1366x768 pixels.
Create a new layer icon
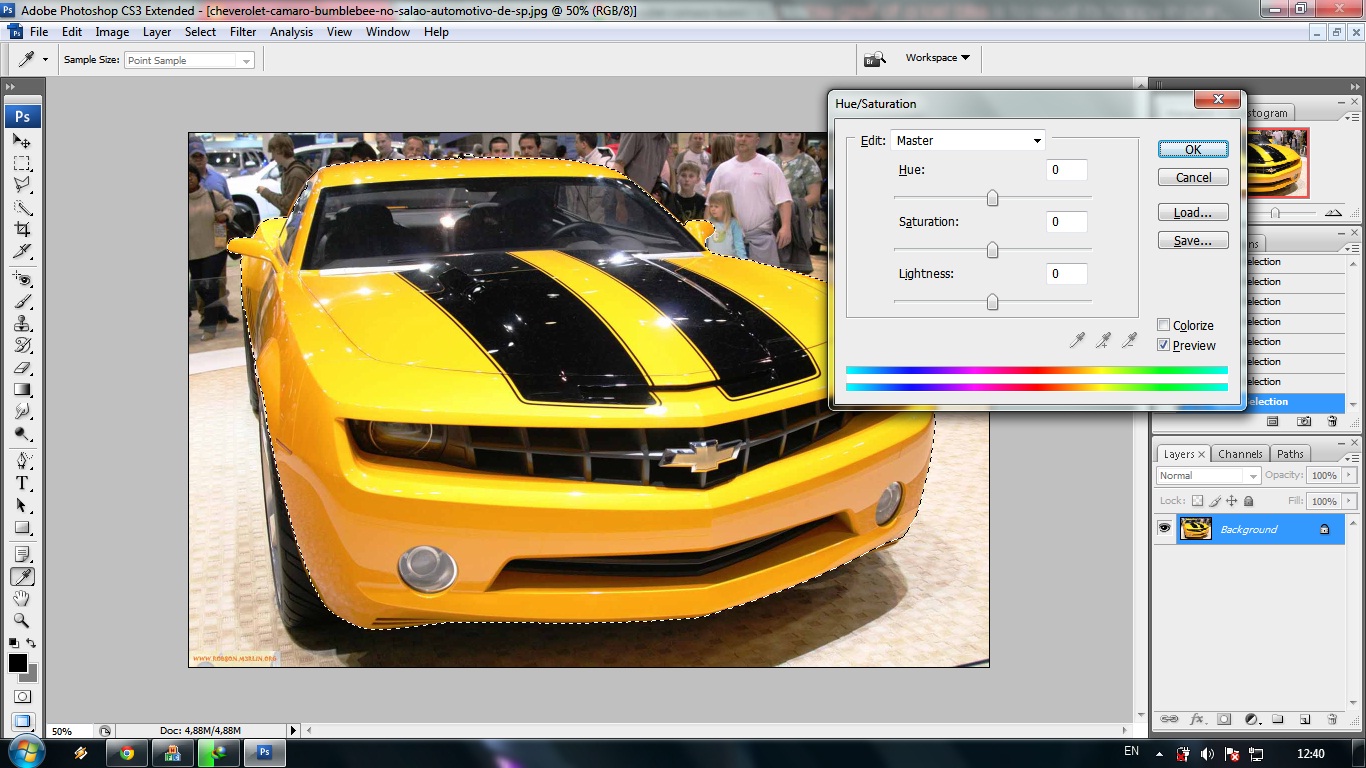tap(1305, 719)
